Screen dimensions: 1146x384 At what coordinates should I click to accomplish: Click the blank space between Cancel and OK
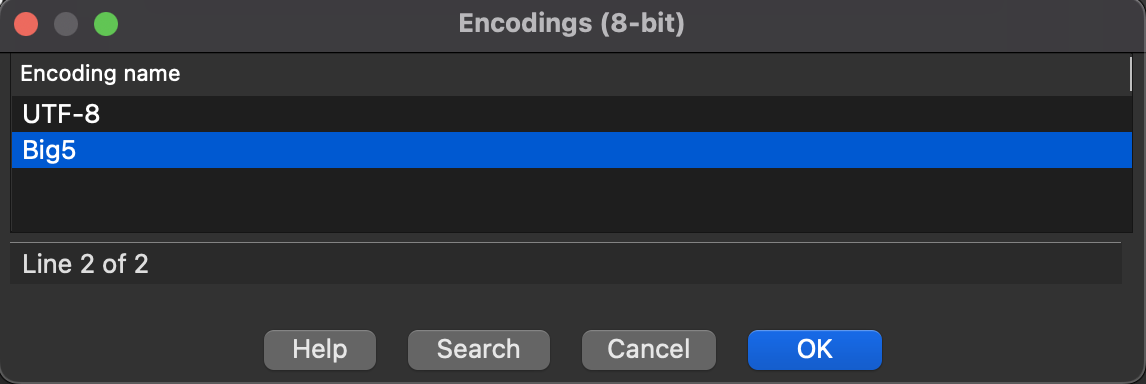tap(732, 350)
